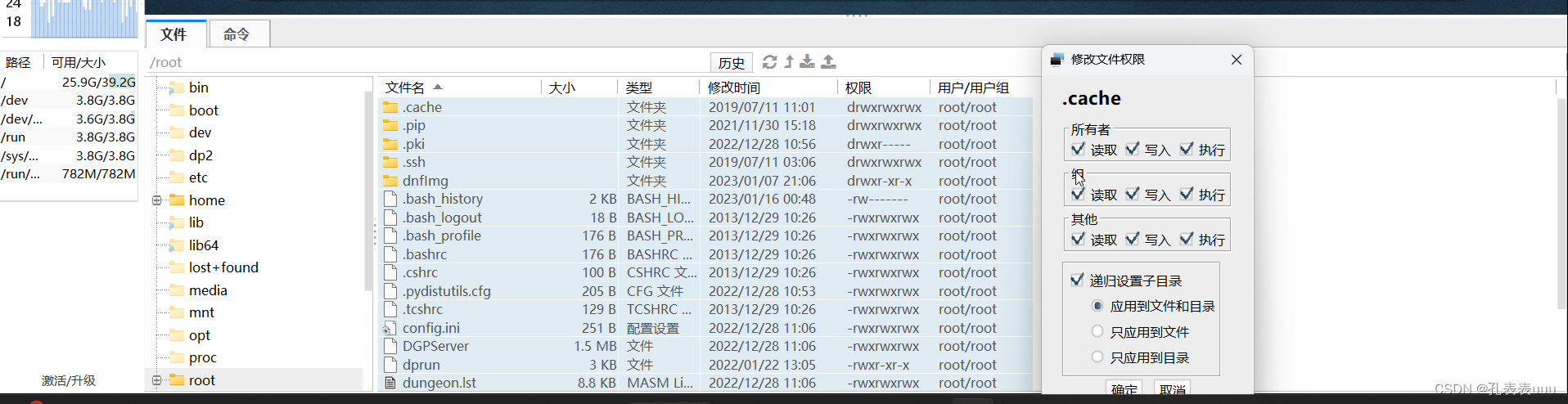
Task: Click the media folder icon in tree
Action: coord(176,290)
